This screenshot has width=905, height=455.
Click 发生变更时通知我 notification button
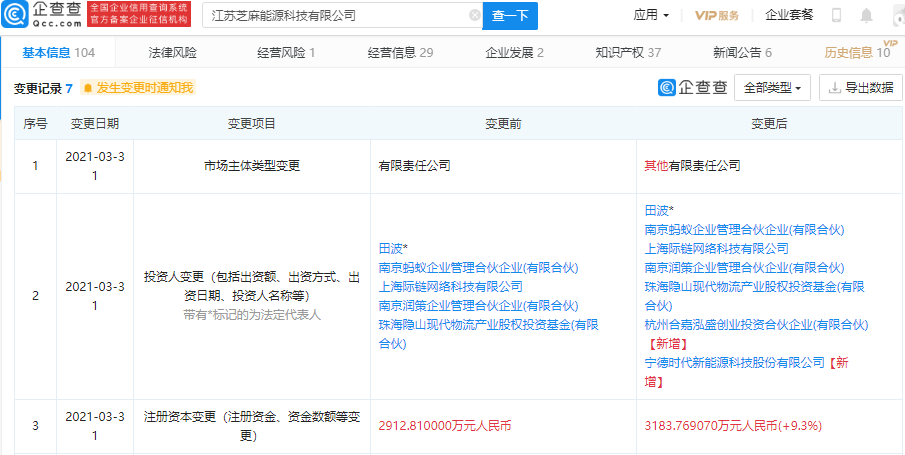tap(138, 88)
